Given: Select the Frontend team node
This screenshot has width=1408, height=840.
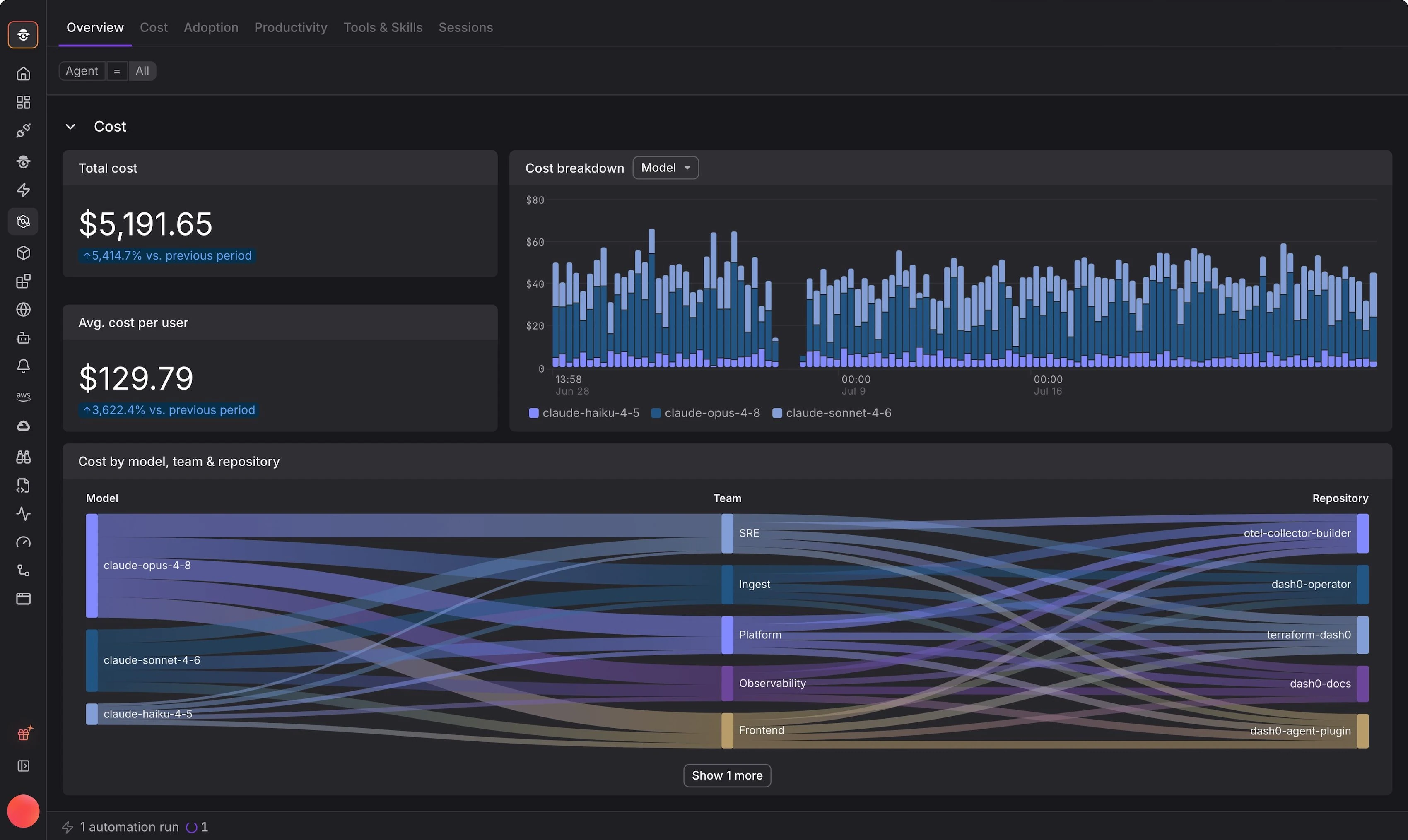Looking at the screenshot, I should tap(727, 730).
